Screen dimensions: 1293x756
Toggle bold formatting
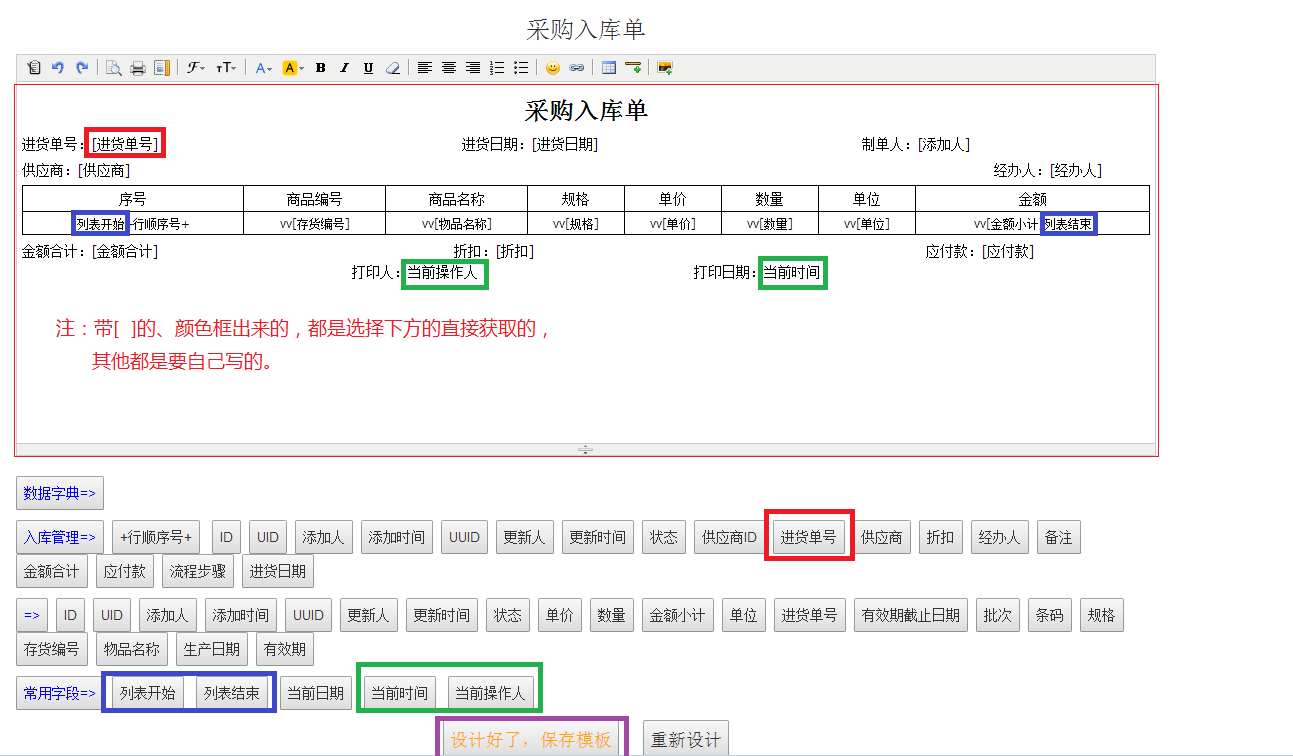[x=320, y=68]
